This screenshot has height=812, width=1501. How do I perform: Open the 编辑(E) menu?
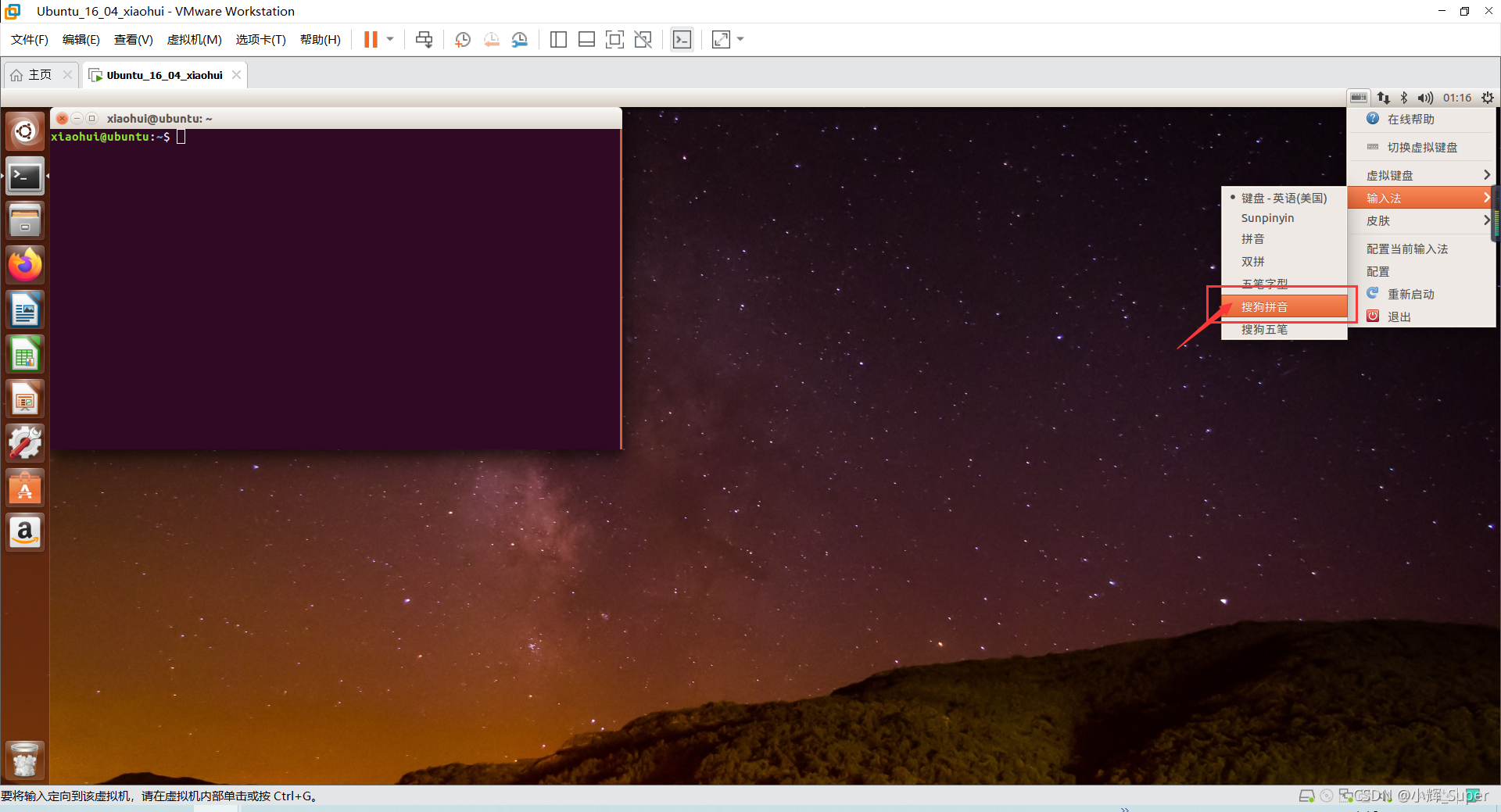(x=81, y=40)
